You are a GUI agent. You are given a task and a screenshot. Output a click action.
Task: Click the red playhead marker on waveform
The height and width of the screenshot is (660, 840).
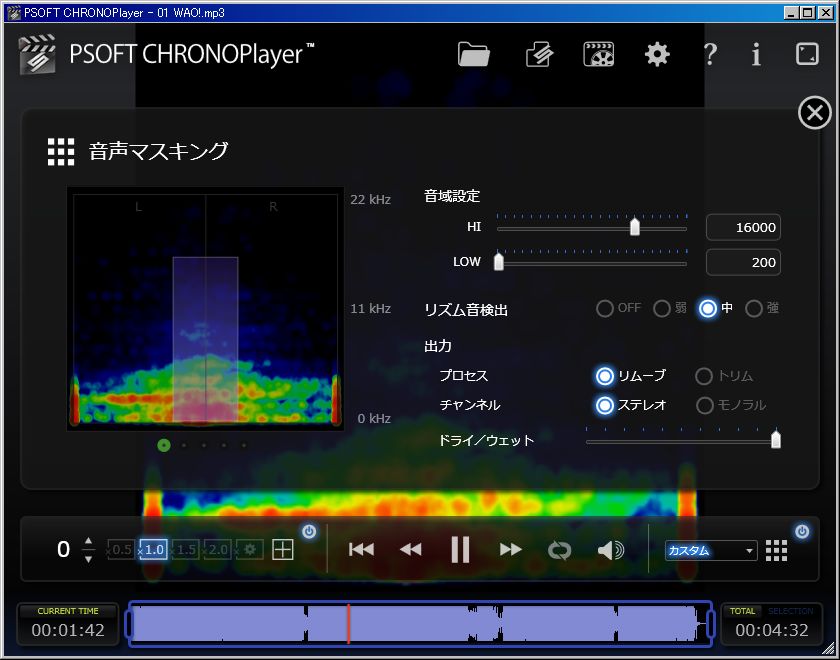pyautogui.click(x=348, y=623)
